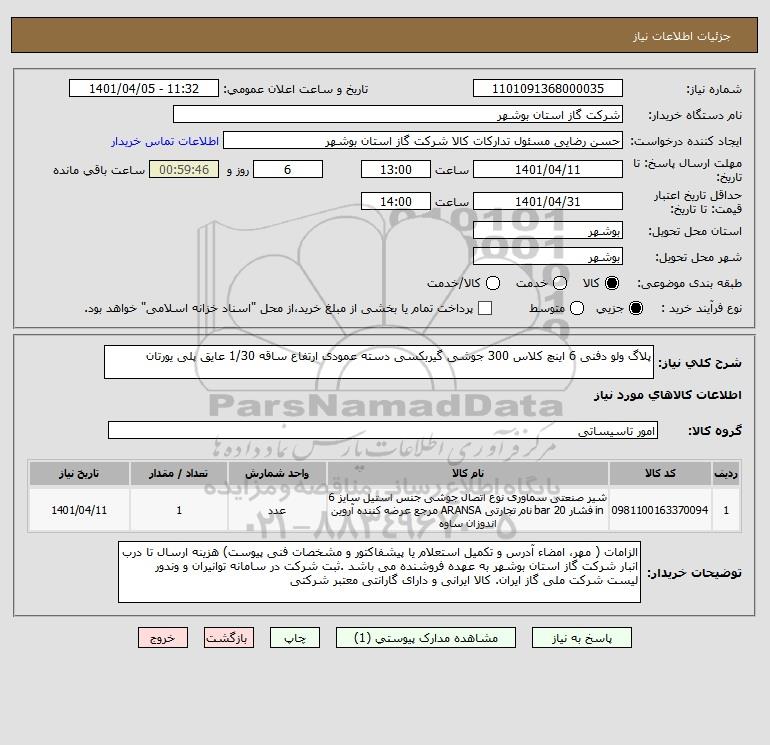Click the ردیف column header
Viewport: 770px width, 745px height.
726,473
